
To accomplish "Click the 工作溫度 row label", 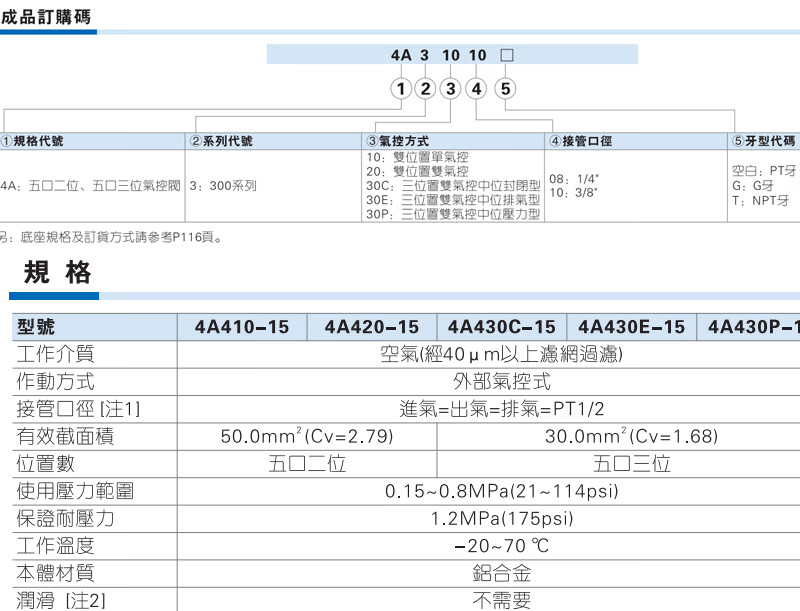I will click(56, 546).
